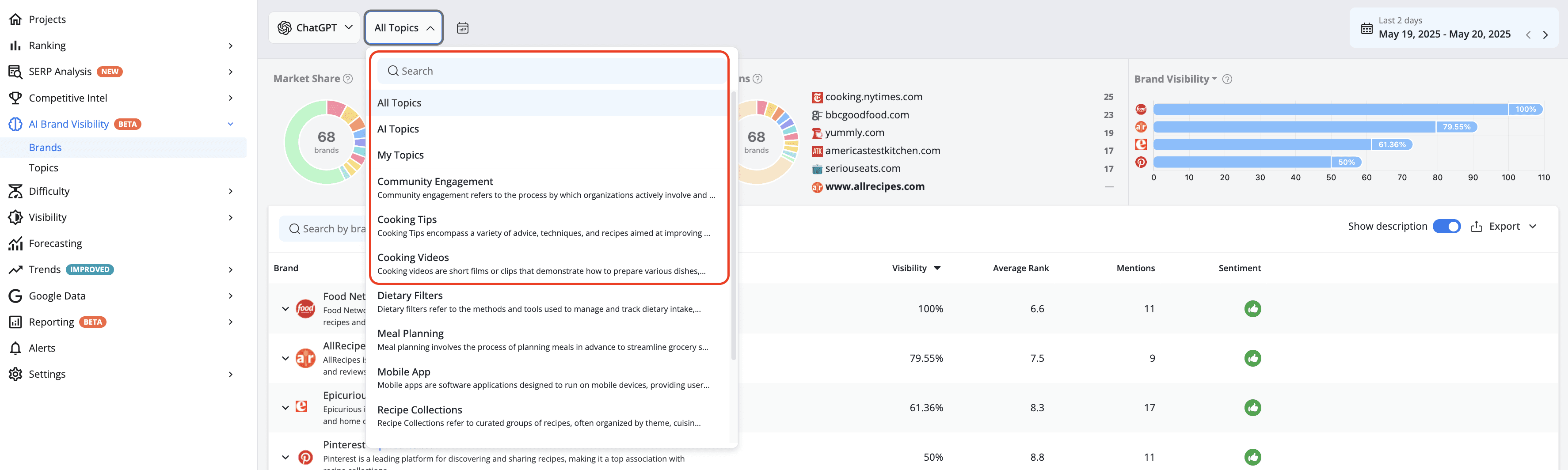The image size is (1568, 470).
Task: Sort by Average Rank column header
Action: (x=1021, y=268)
